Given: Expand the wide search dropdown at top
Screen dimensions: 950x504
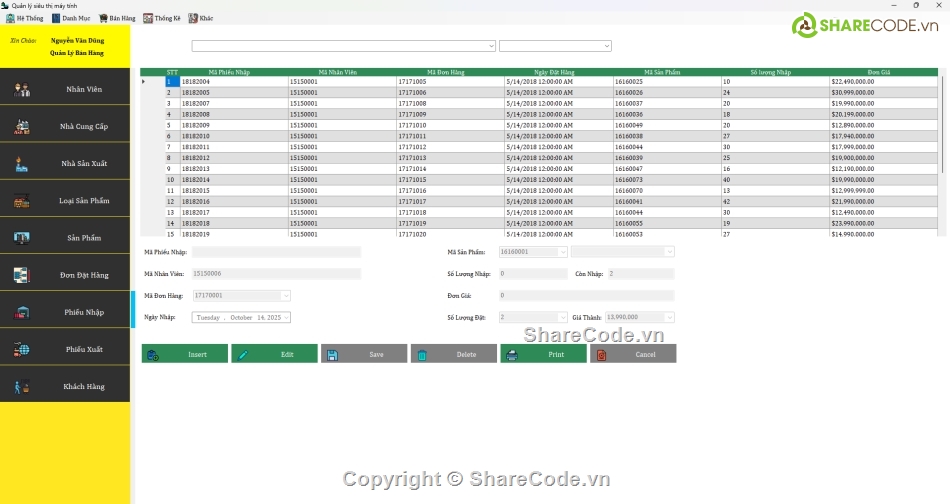Looking at the screenshot, I should coord(491,46).
